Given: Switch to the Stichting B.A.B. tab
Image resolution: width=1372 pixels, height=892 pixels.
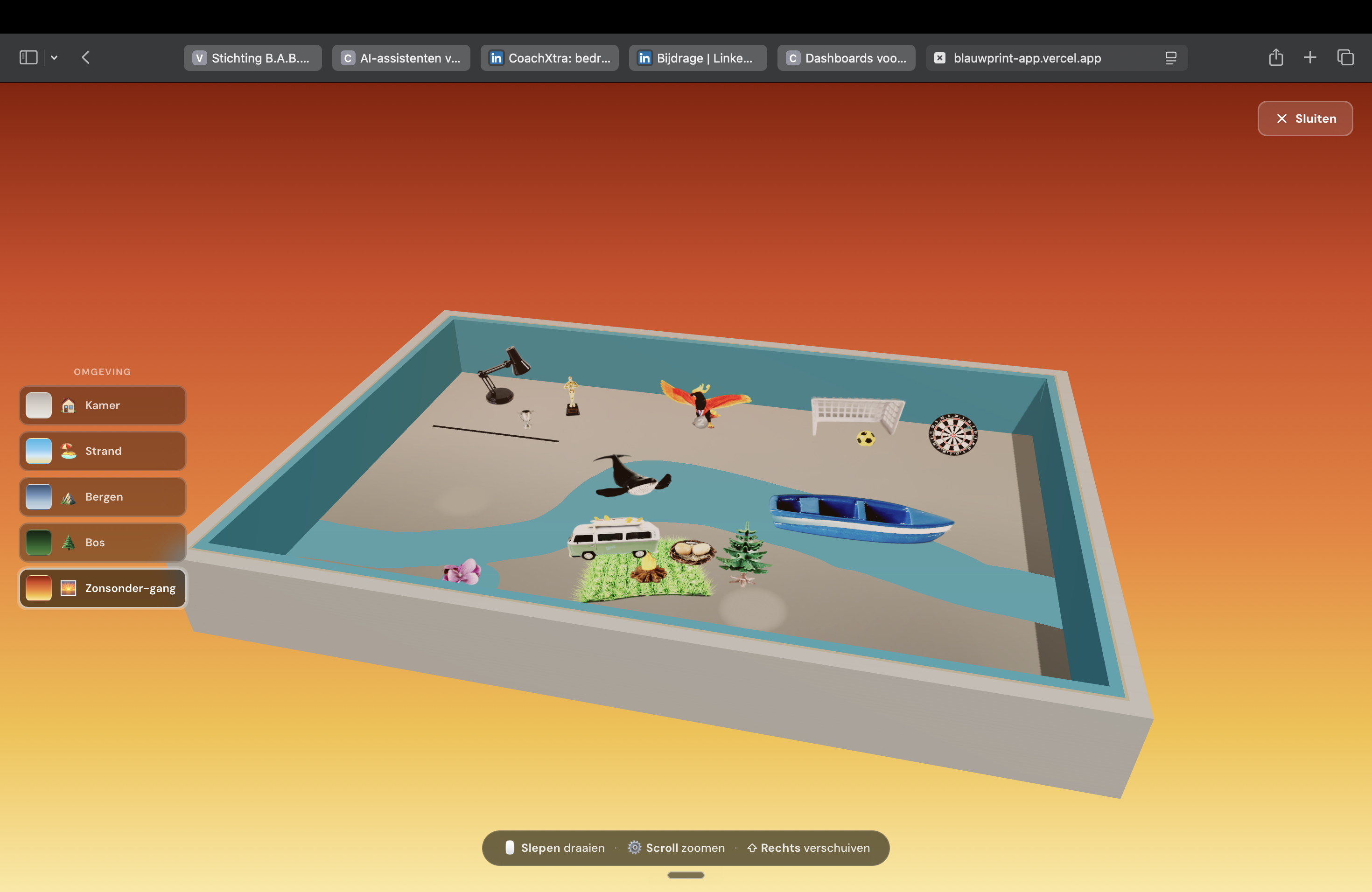Looking at the screenshot, I should [252, 58].
